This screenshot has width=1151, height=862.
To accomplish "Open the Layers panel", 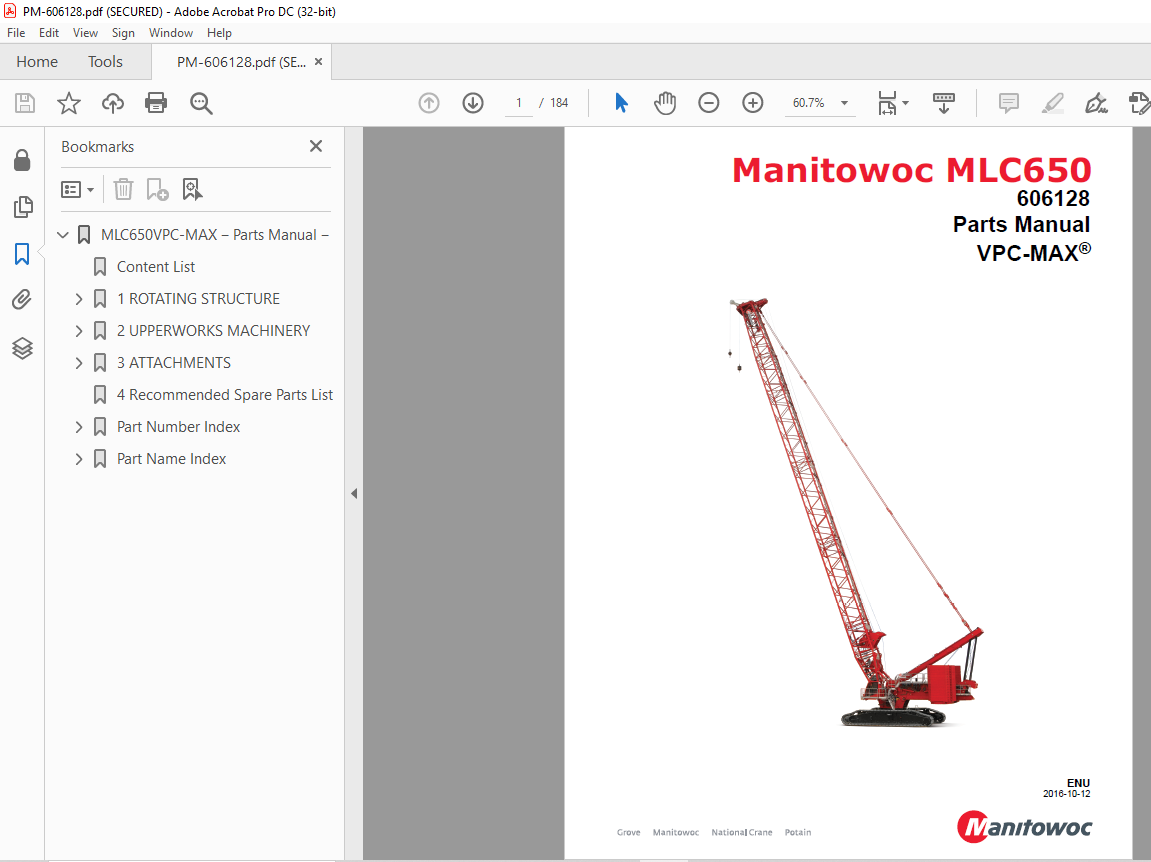I will (x=22, y=347).
